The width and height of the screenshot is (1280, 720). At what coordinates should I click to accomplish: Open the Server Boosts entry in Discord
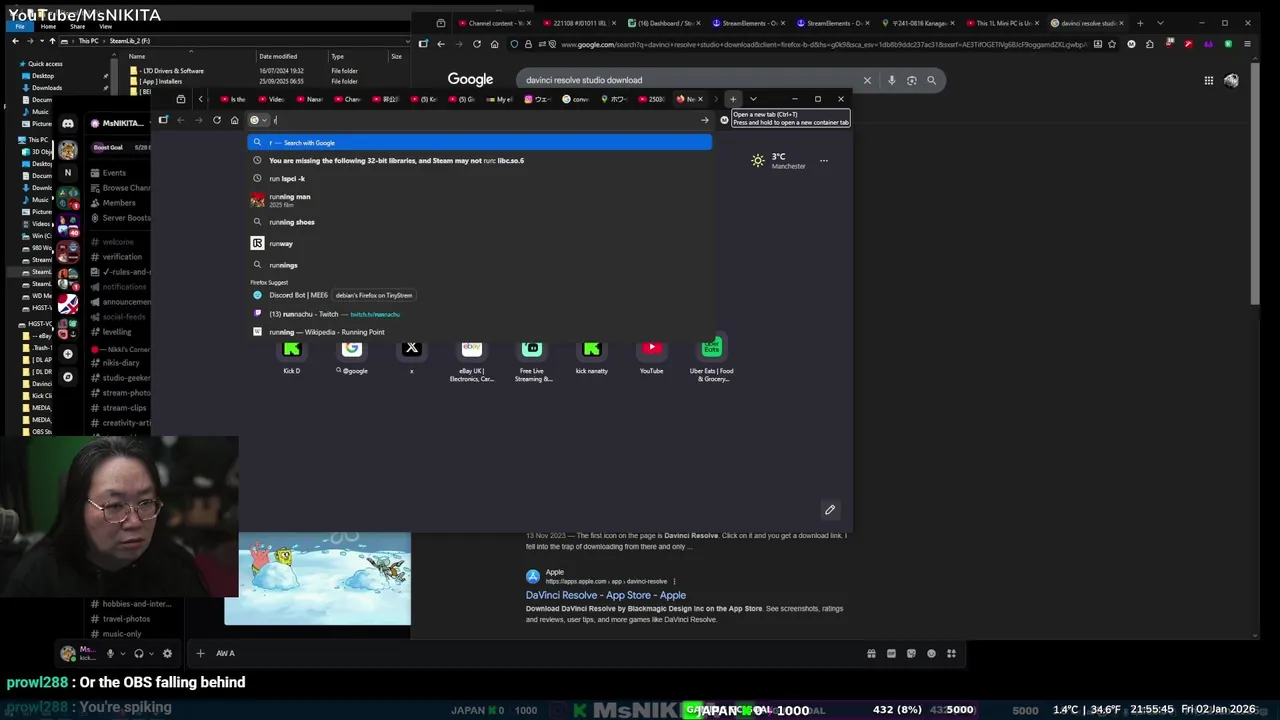[x=120, y=218]
